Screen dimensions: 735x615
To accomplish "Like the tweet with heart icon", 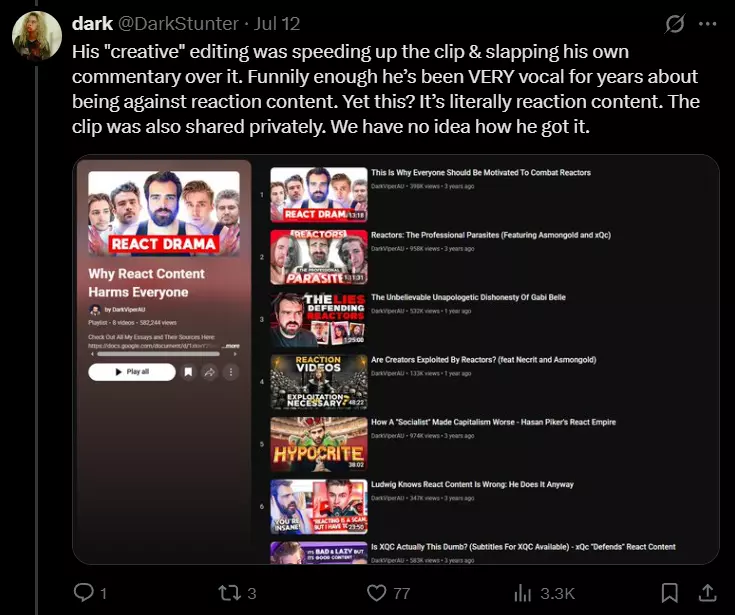I will [376, 593].
